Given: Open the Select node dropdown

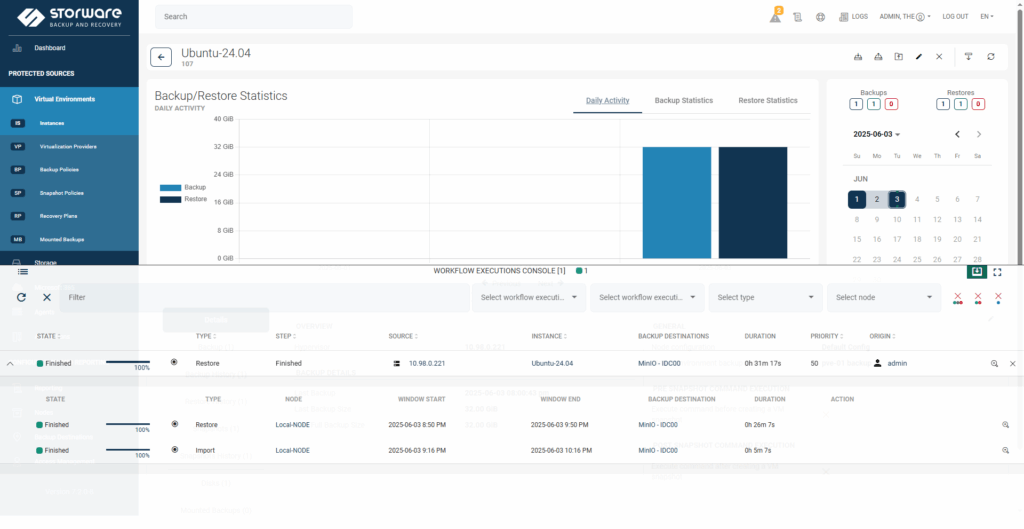Looking at the screenshot, I should pos(883,297).
